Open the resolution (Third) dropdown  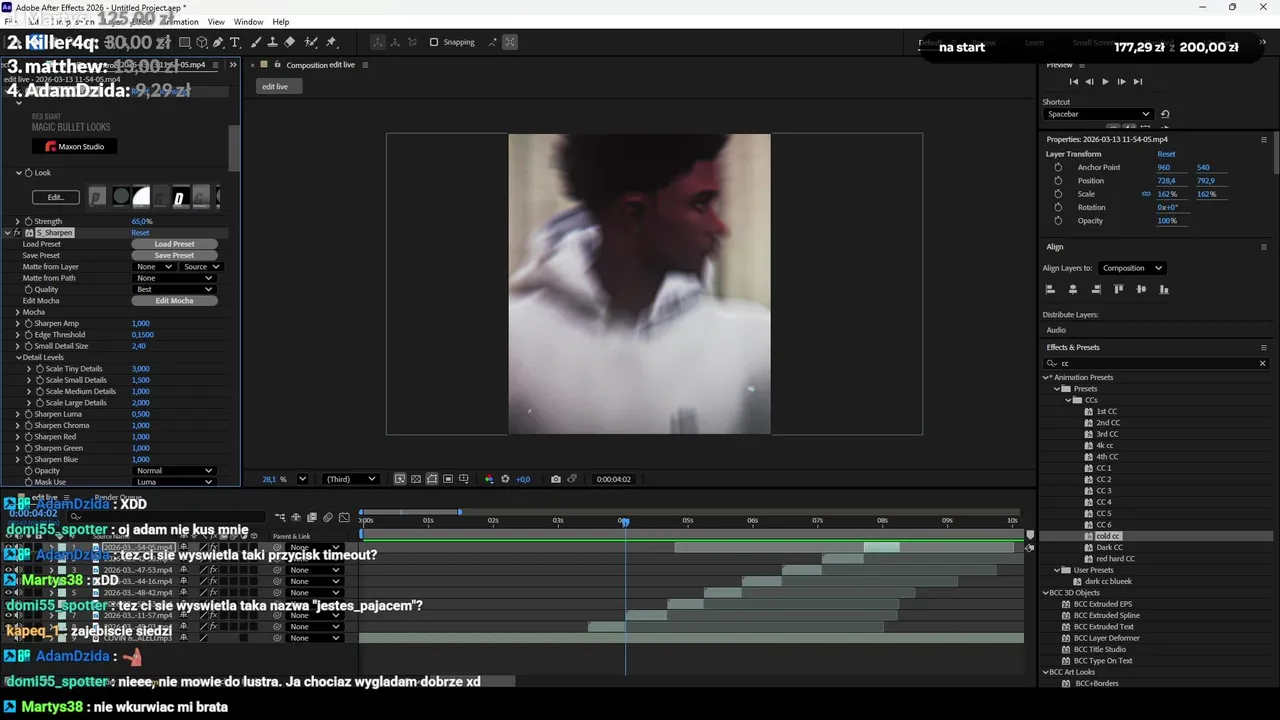pyautogui.click(x=351, y=479)
